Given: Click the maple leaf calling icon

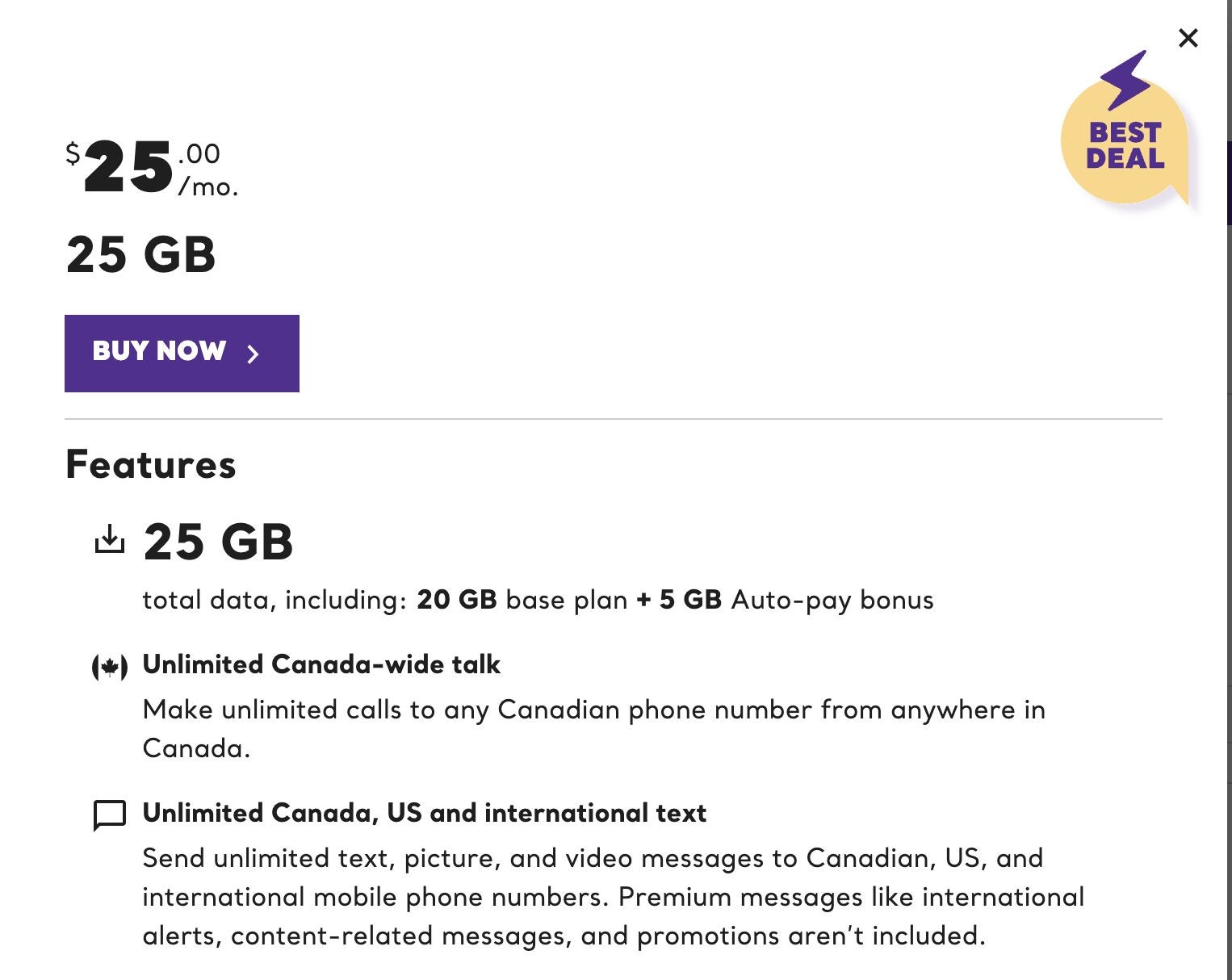Looking at the screenshot, I should [110, 668].
